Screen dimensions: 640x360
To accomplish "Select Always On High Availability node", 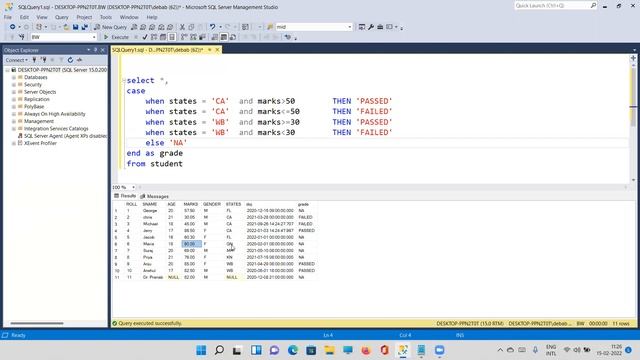I will [55, 114].
